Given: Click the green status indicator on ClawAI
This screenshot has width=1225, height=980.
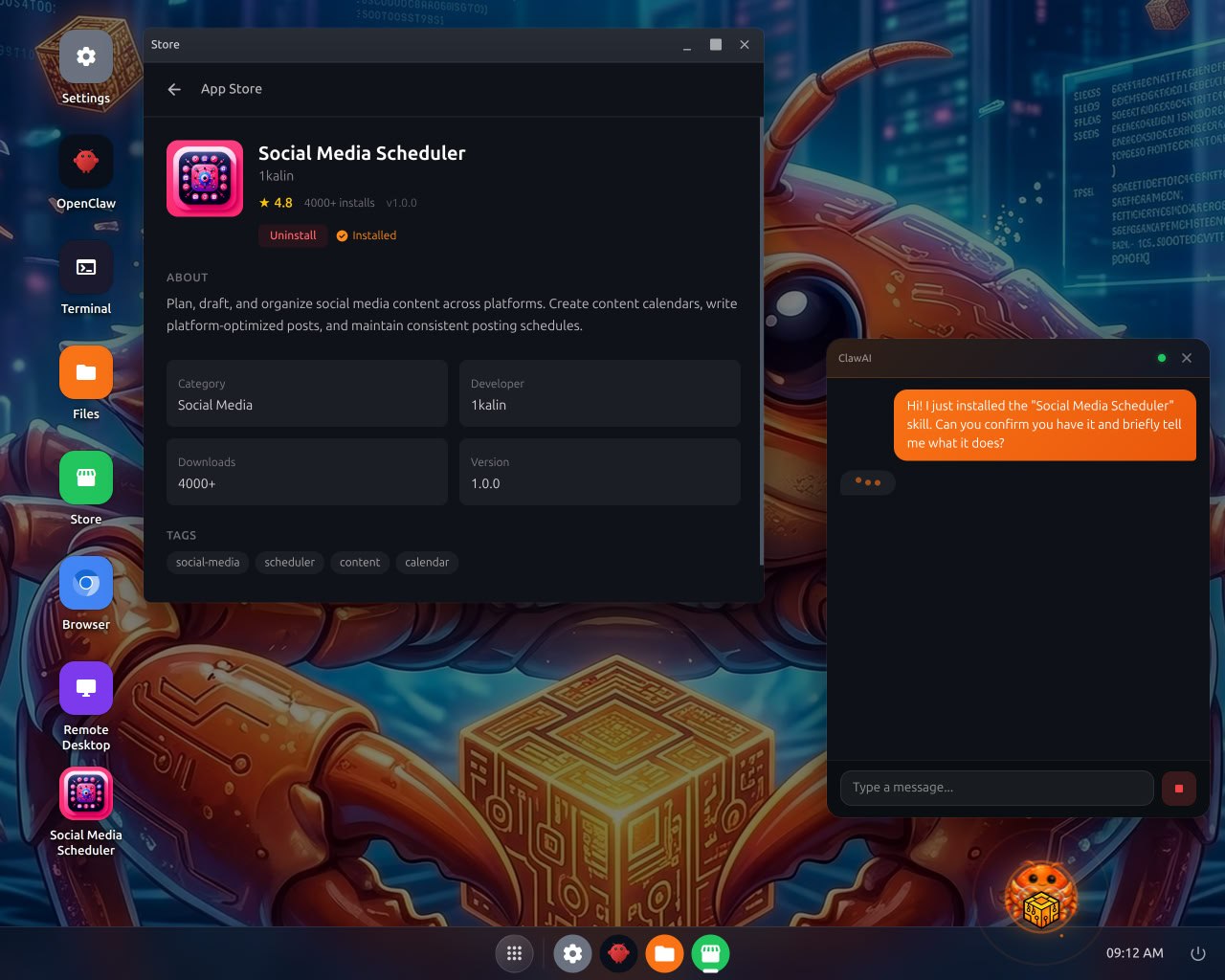Looking at the screenshot, I should (x=1161, y=358).
